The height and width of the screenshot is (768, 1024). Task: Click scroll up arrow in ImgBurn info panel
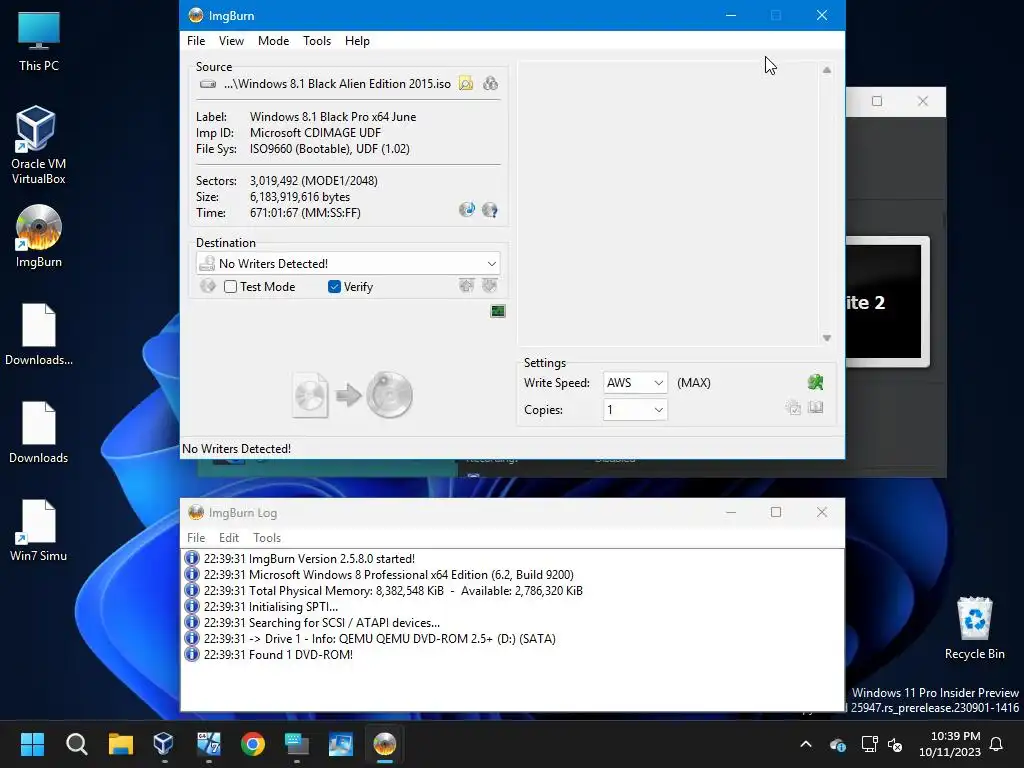tap(827, 70)
